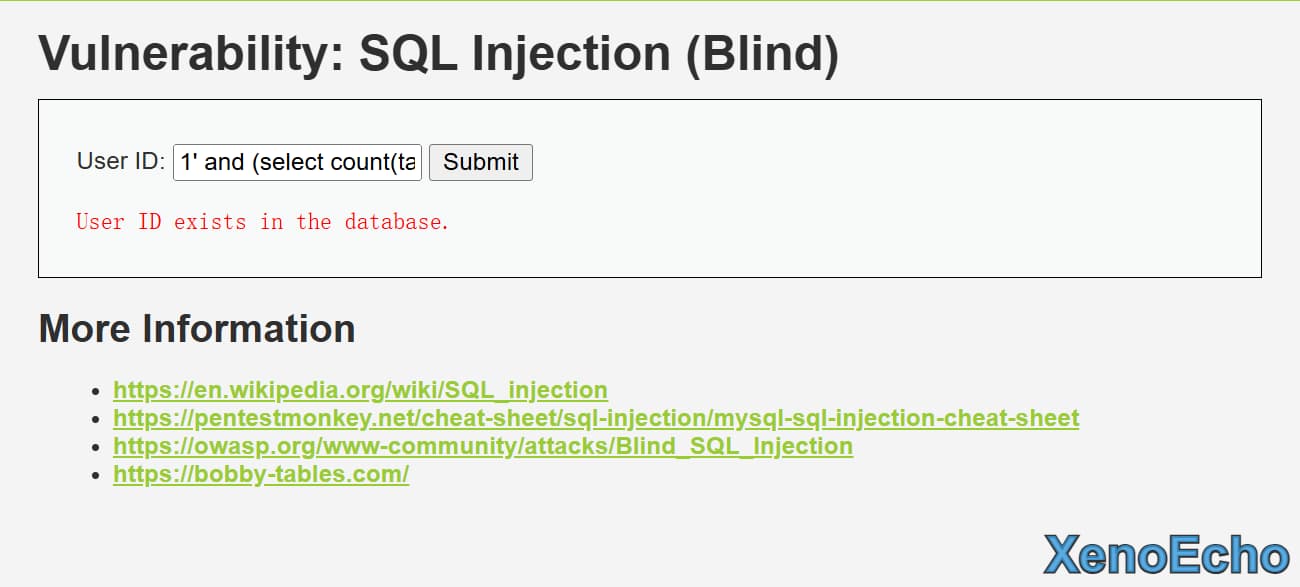Click the red "User ID exists" result message

[262, 222]
